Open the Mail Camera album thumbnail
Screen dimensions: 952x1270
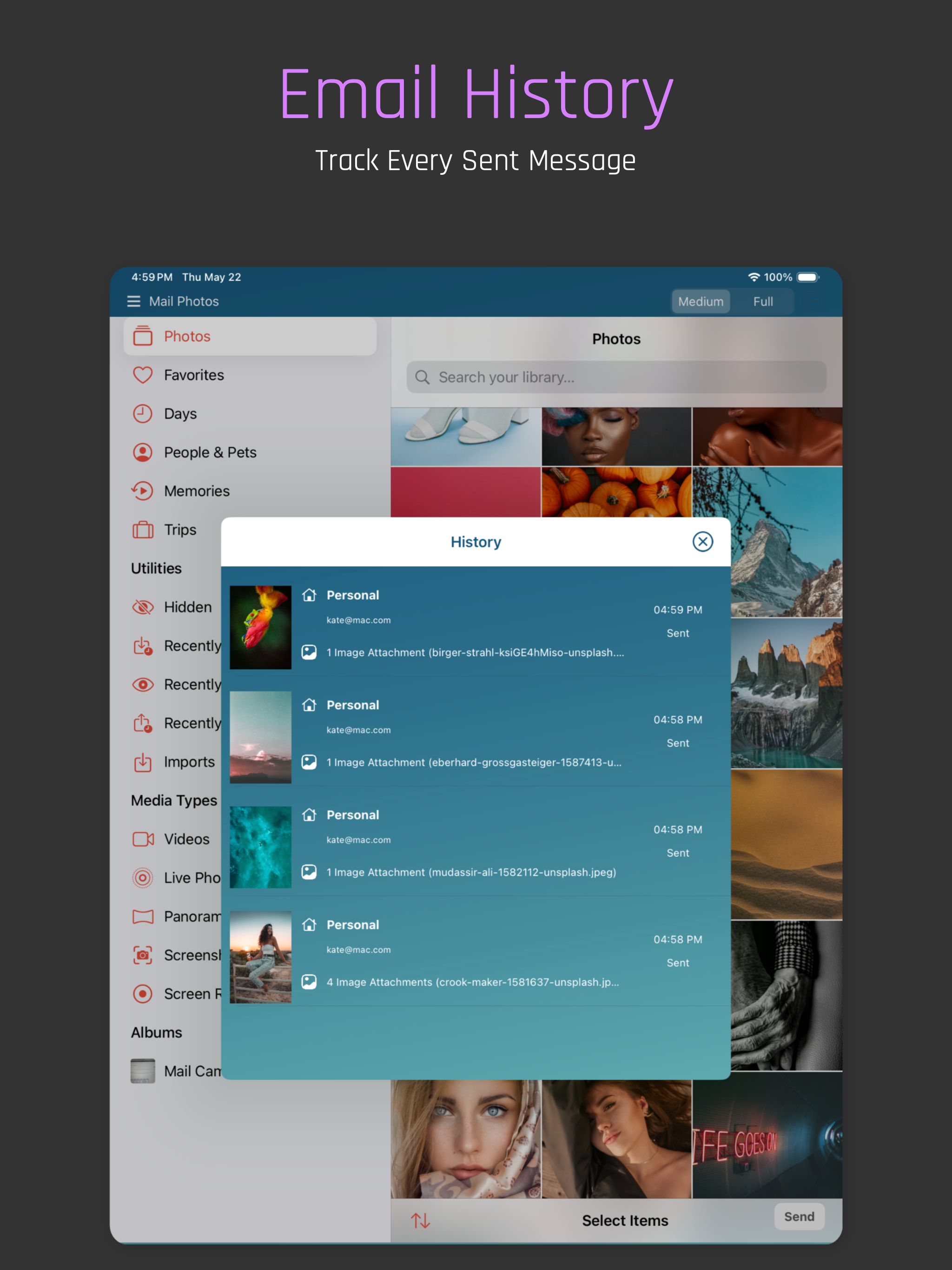(x=143, y=1071)
